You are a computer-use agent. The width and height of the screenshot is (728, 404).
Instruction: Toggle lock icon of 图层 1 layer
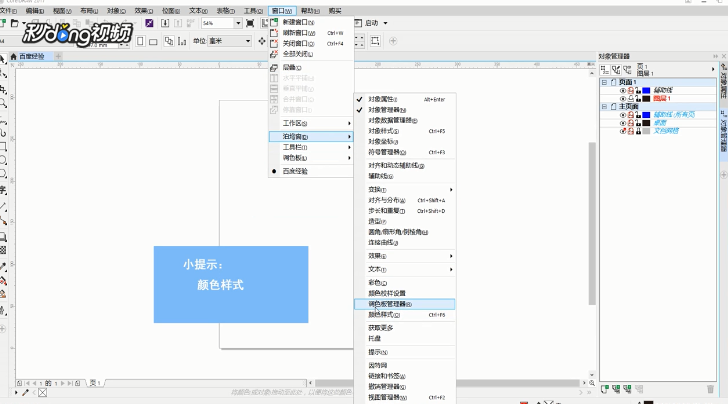coord(638,98)
